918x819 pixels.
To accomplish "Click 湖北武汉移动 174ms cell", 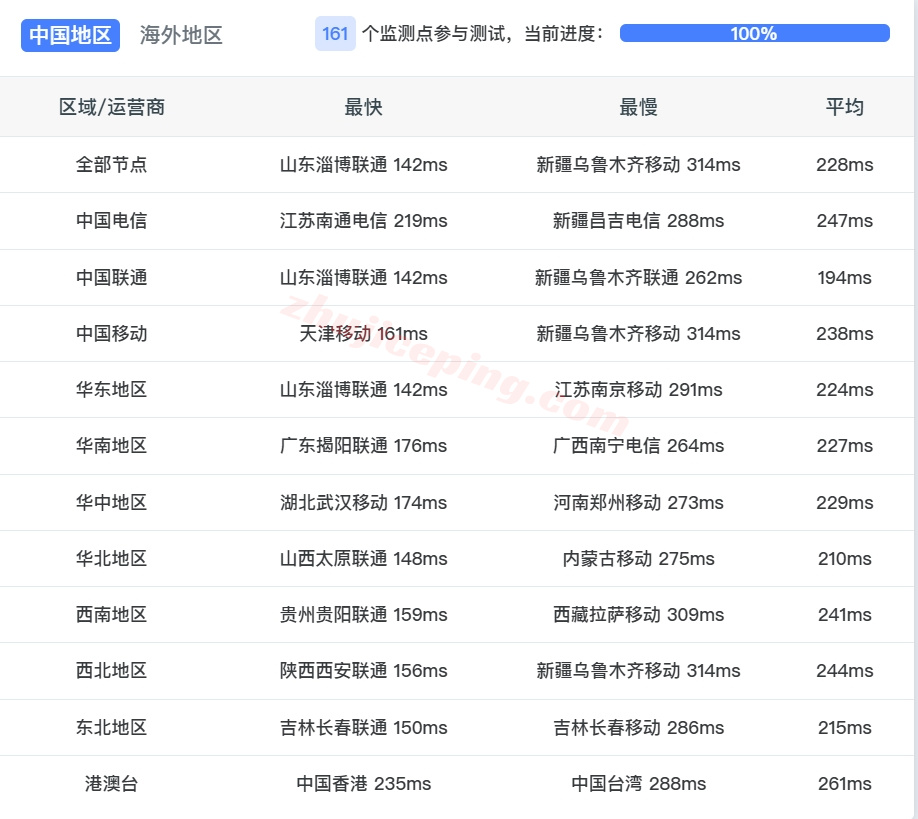I will click(x=363, y=502).
